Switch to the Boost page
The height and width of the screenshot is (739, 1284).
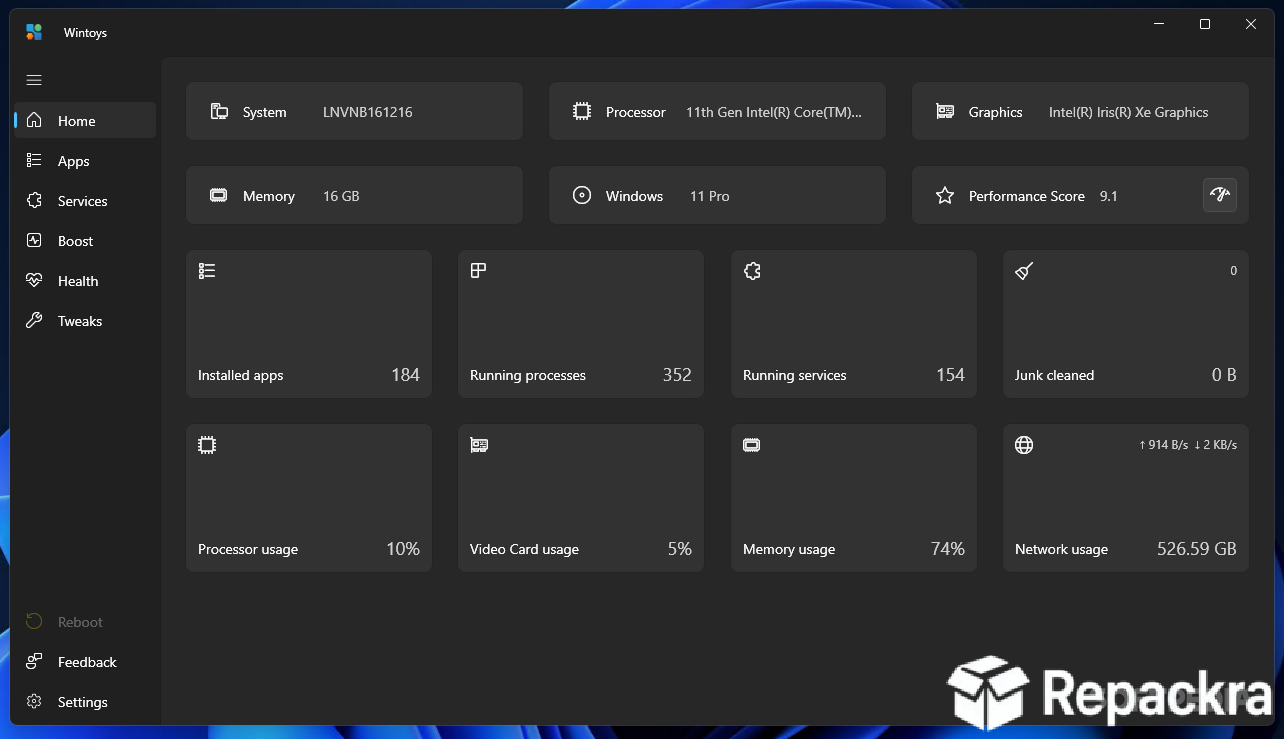pyautogui.click(x=85, y=240)
